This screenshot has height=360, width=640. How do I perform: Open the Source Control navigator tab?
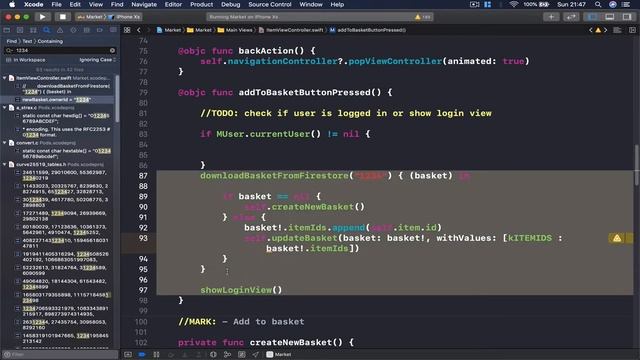20,30
